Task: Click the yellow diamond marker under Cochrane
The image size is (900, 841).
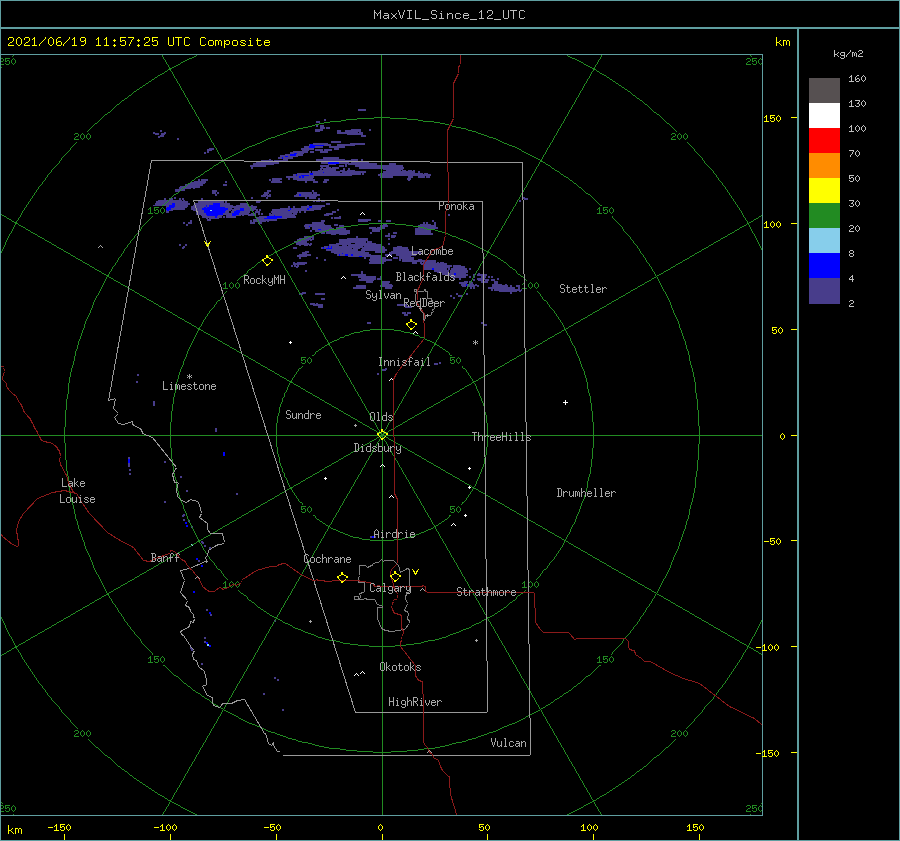Action: 342,577
